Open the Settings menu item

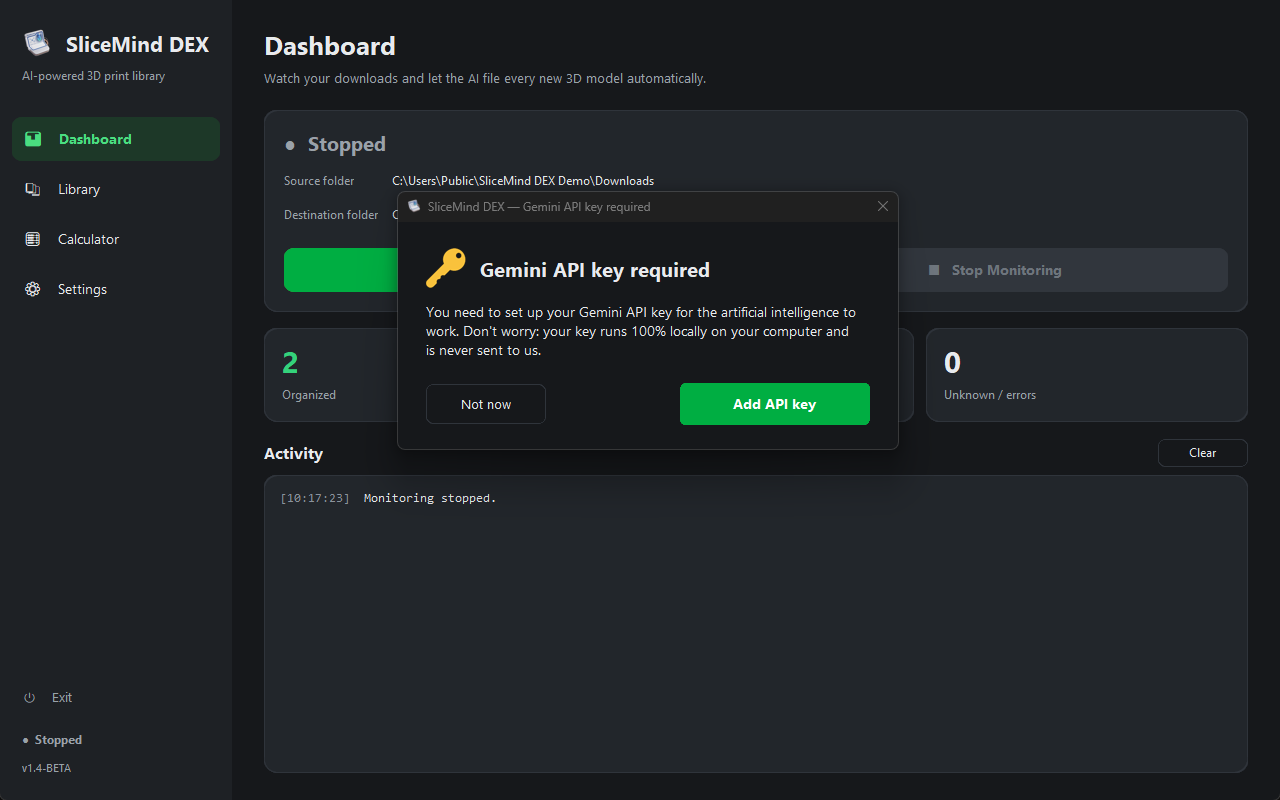coord(116,289)
